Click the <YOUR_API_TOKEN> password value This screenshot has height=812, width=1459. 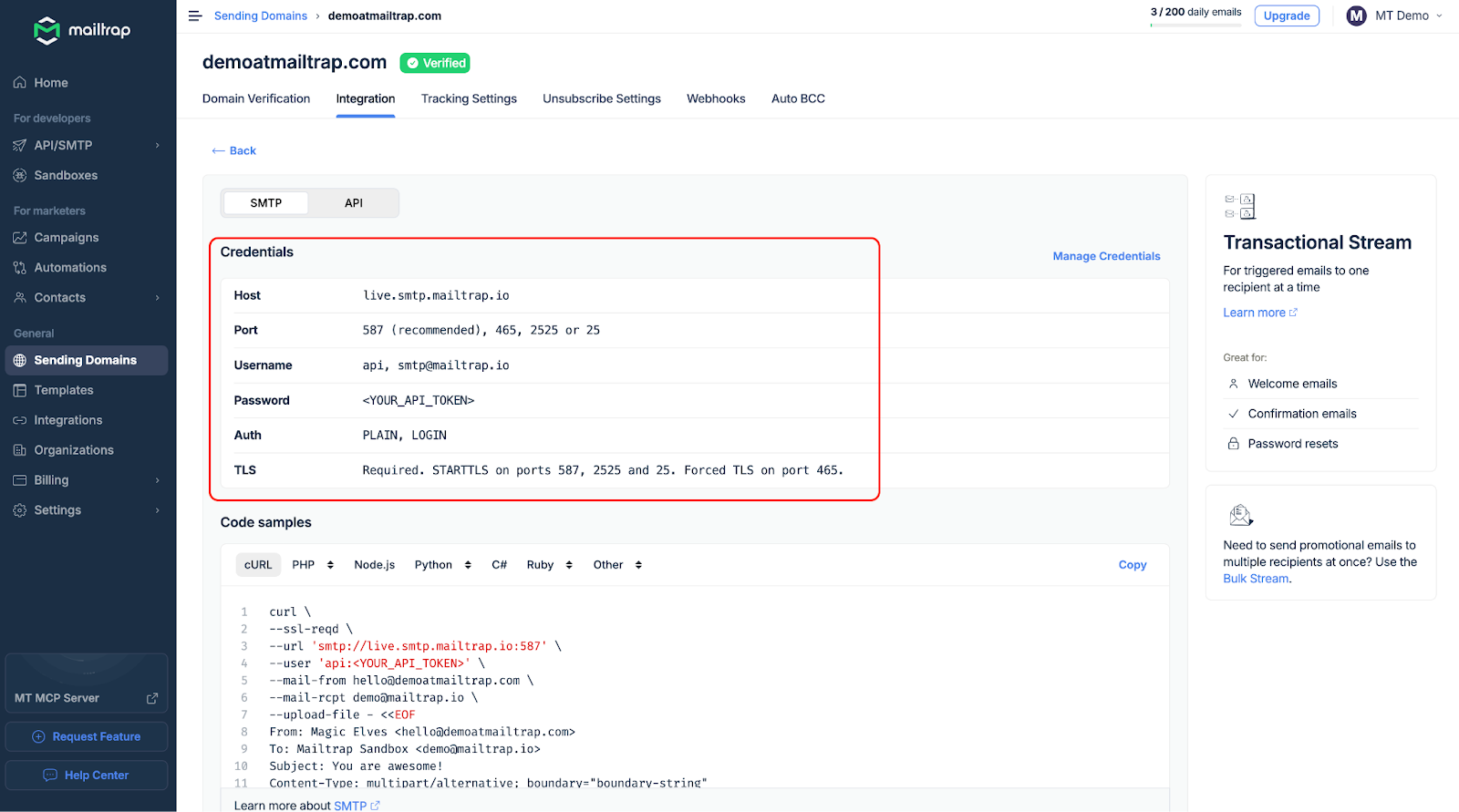[x=419, y=400]
